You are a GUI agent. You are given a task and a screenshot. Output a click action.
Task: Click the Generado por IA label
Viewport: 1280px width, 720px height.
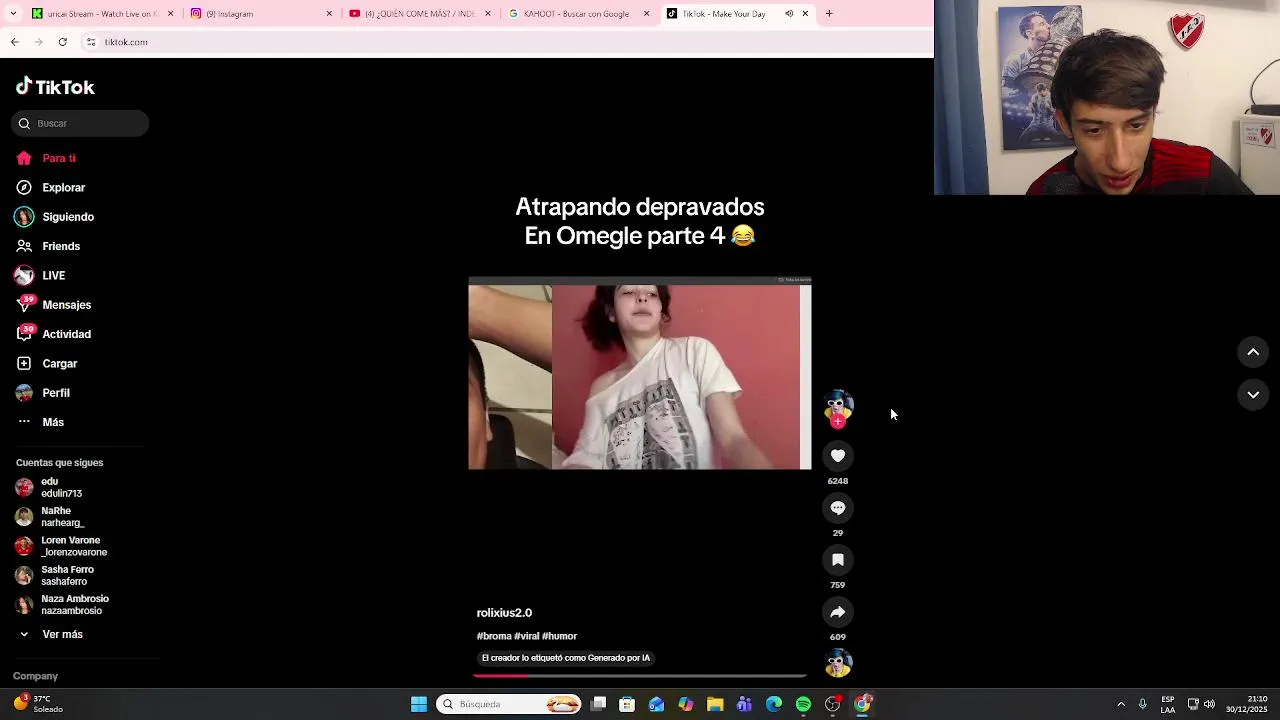coord(566,658)
